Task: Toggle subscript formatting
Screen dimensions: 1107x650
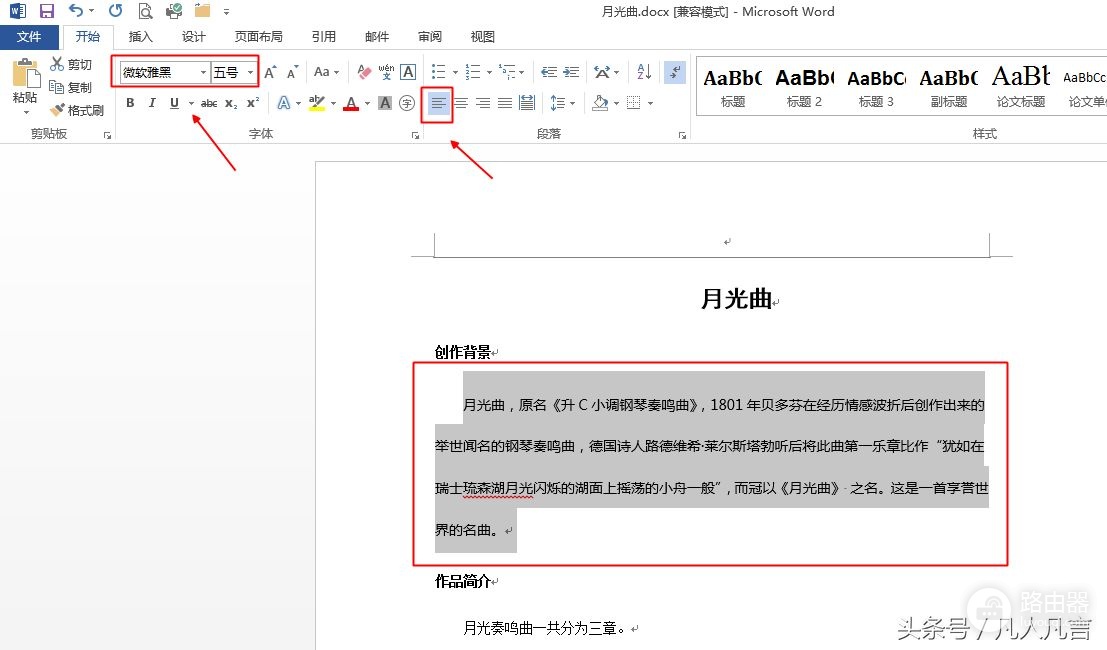Action: click(232, 103)
